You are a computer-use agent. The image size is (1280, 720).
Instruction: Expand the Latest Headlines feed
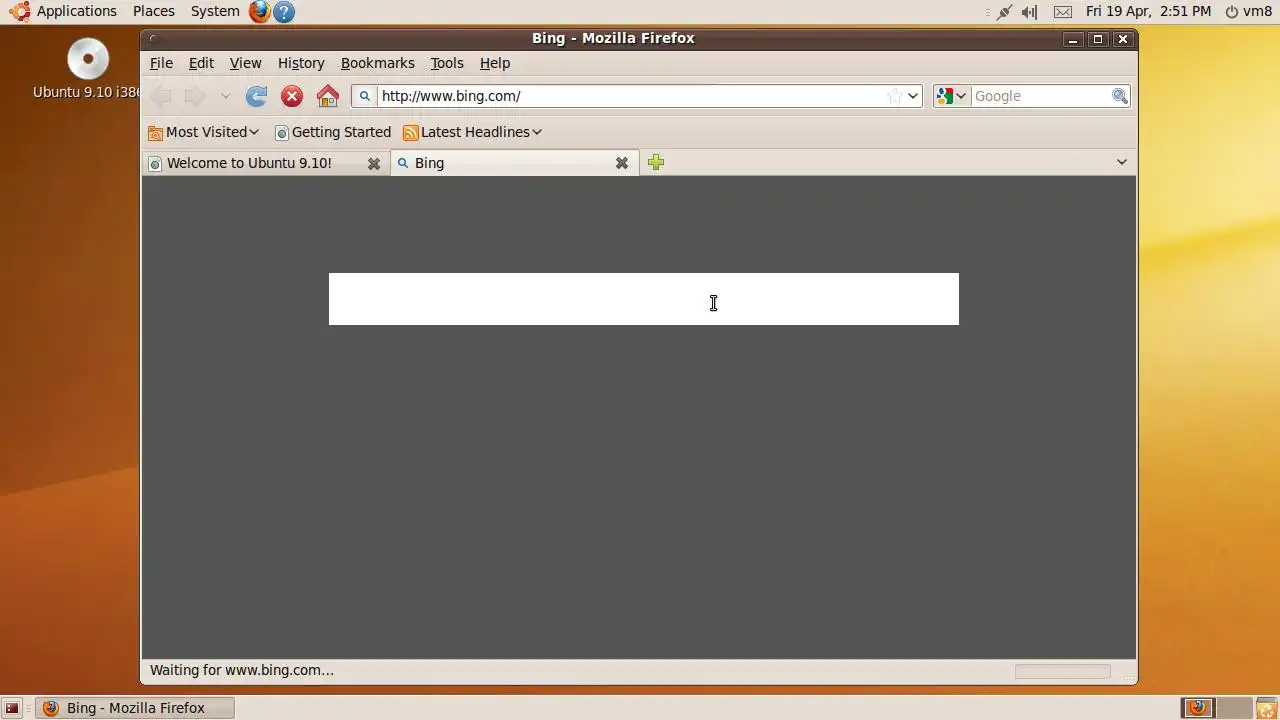[x=472, y=132]
